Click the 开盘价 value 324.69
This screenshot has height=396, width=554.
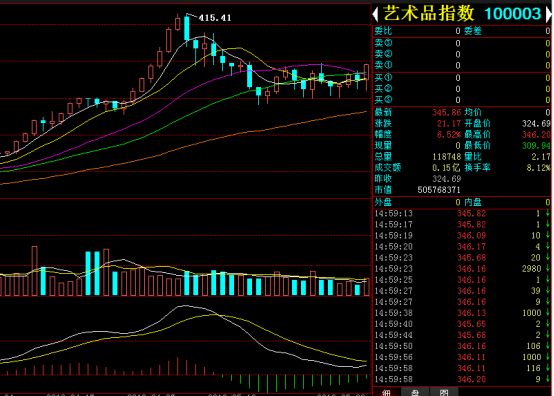pos(536,124)
